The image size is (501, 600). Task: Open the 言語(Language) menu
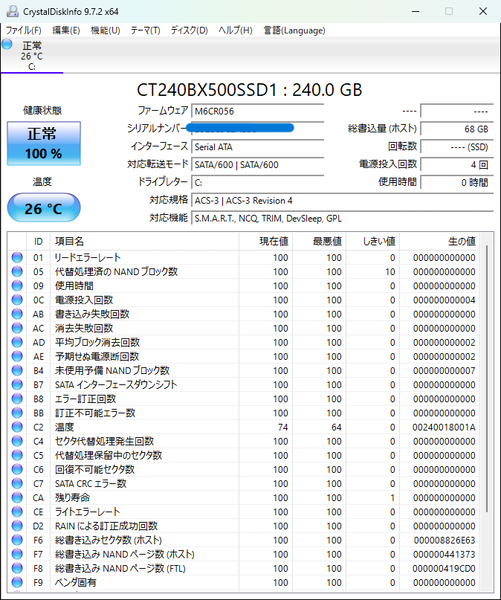click(x=294, y=30)
